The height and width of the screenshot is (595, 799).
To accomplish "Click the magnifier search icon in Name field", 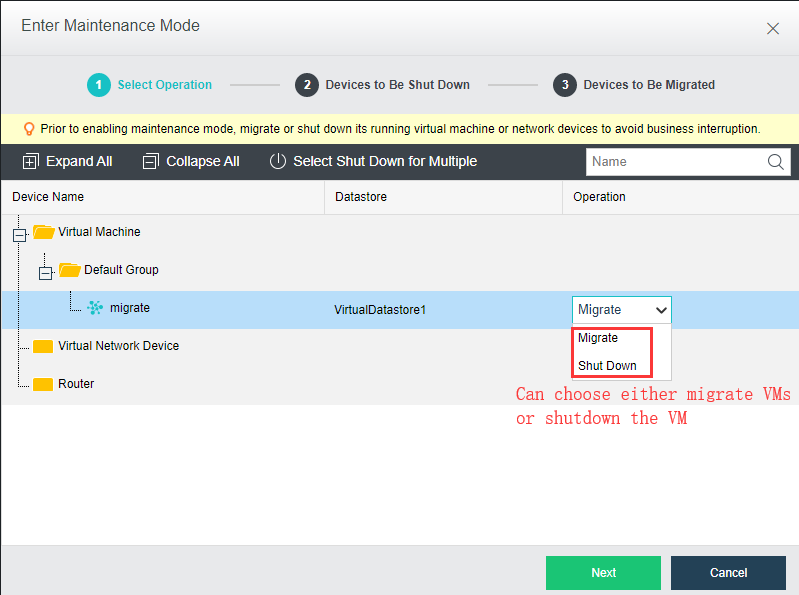I will pos(775,162).
